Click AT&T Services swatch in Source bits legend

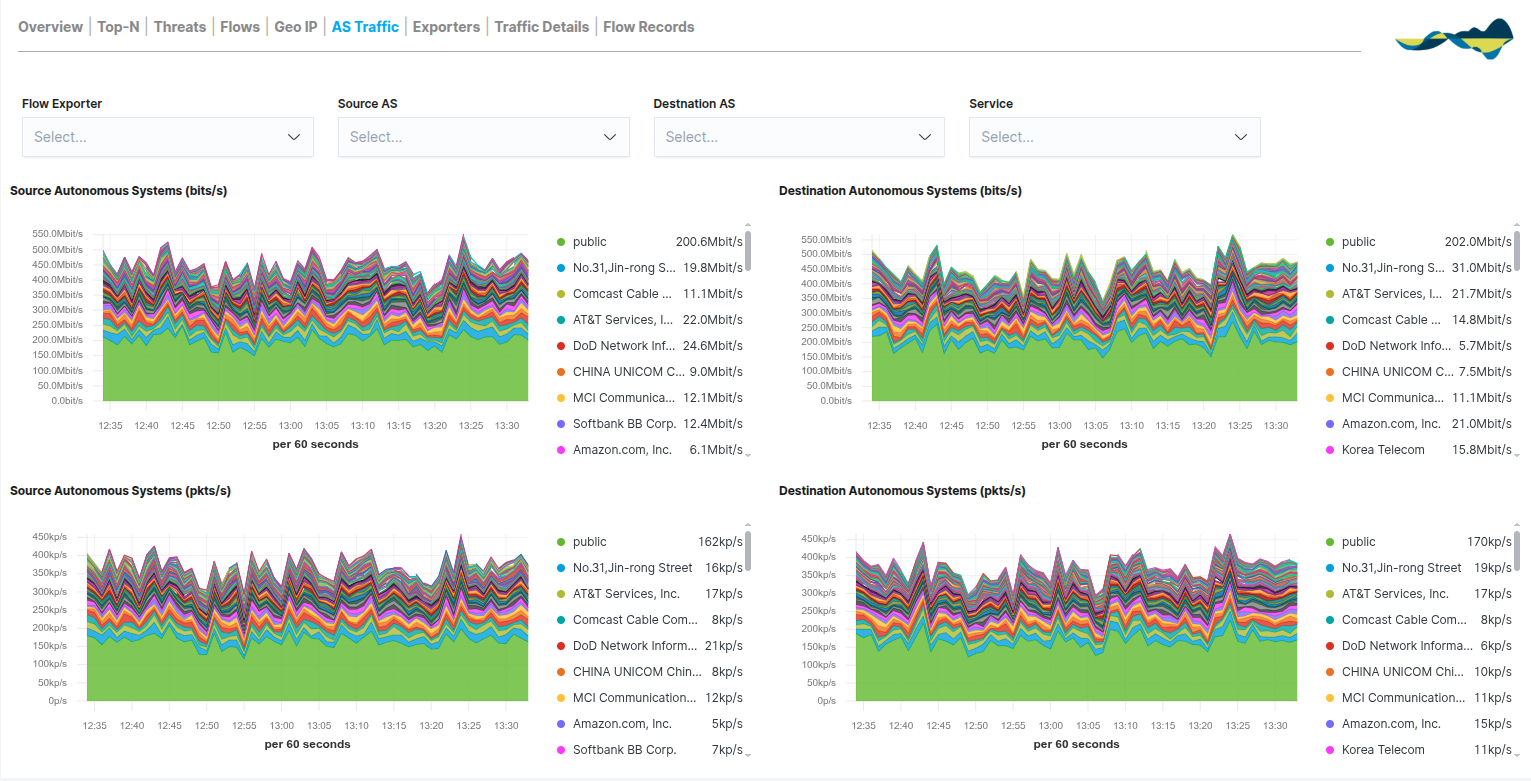(x=561, y=320)
